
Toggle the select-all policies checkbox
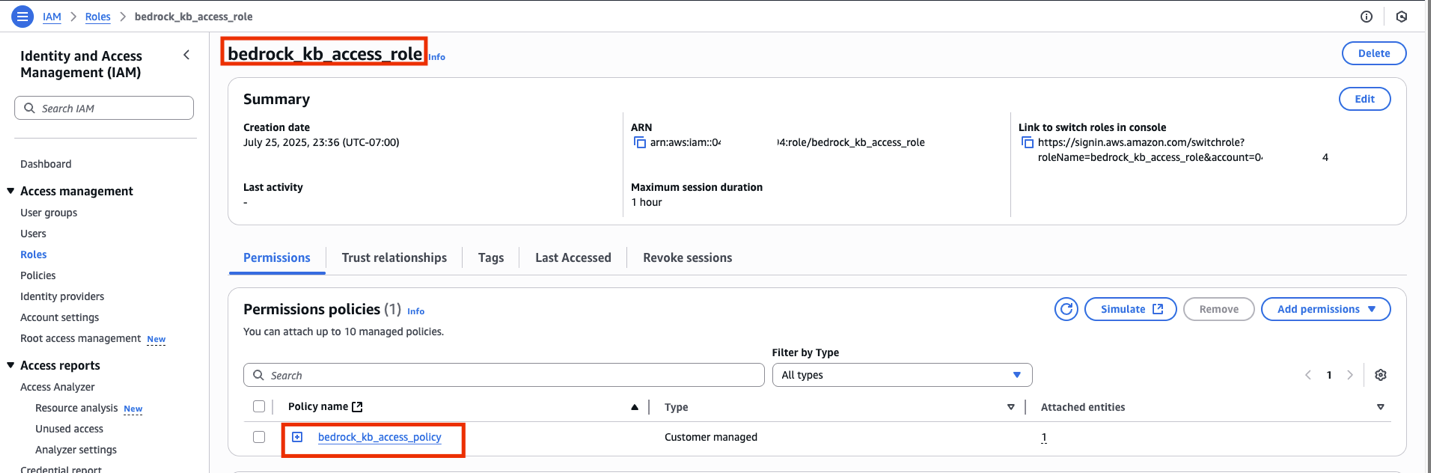coord(259,407)
